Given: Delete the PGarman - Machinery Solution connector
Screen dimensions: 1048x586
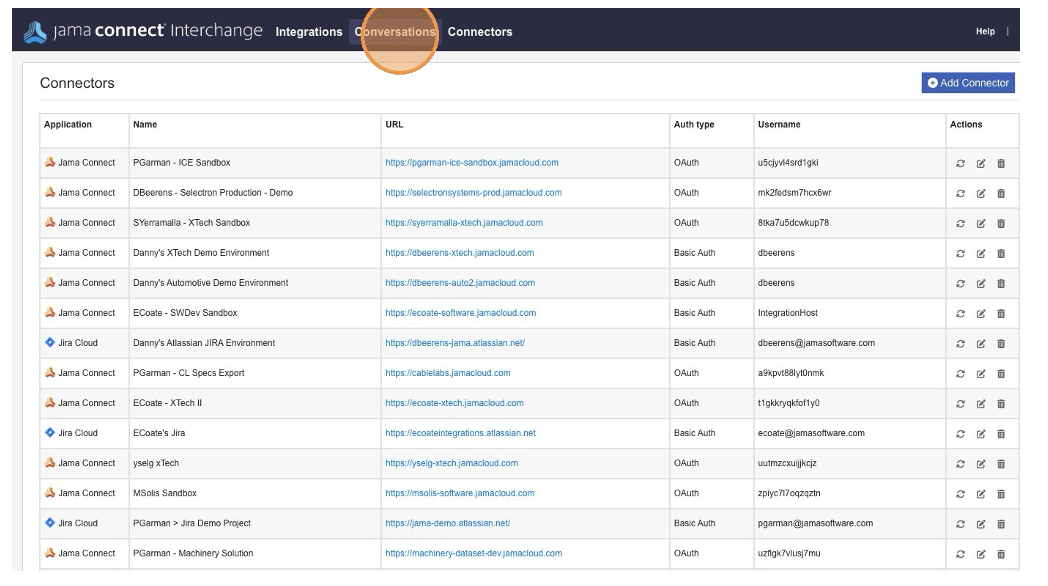Looking at the screenshot, I should click(x=1001, y=554).
